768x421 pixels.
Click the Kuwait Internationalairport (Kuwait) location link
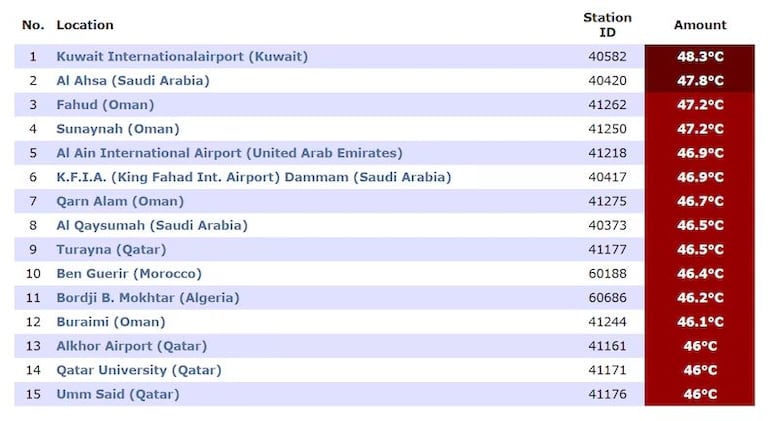tap(182, 57)
